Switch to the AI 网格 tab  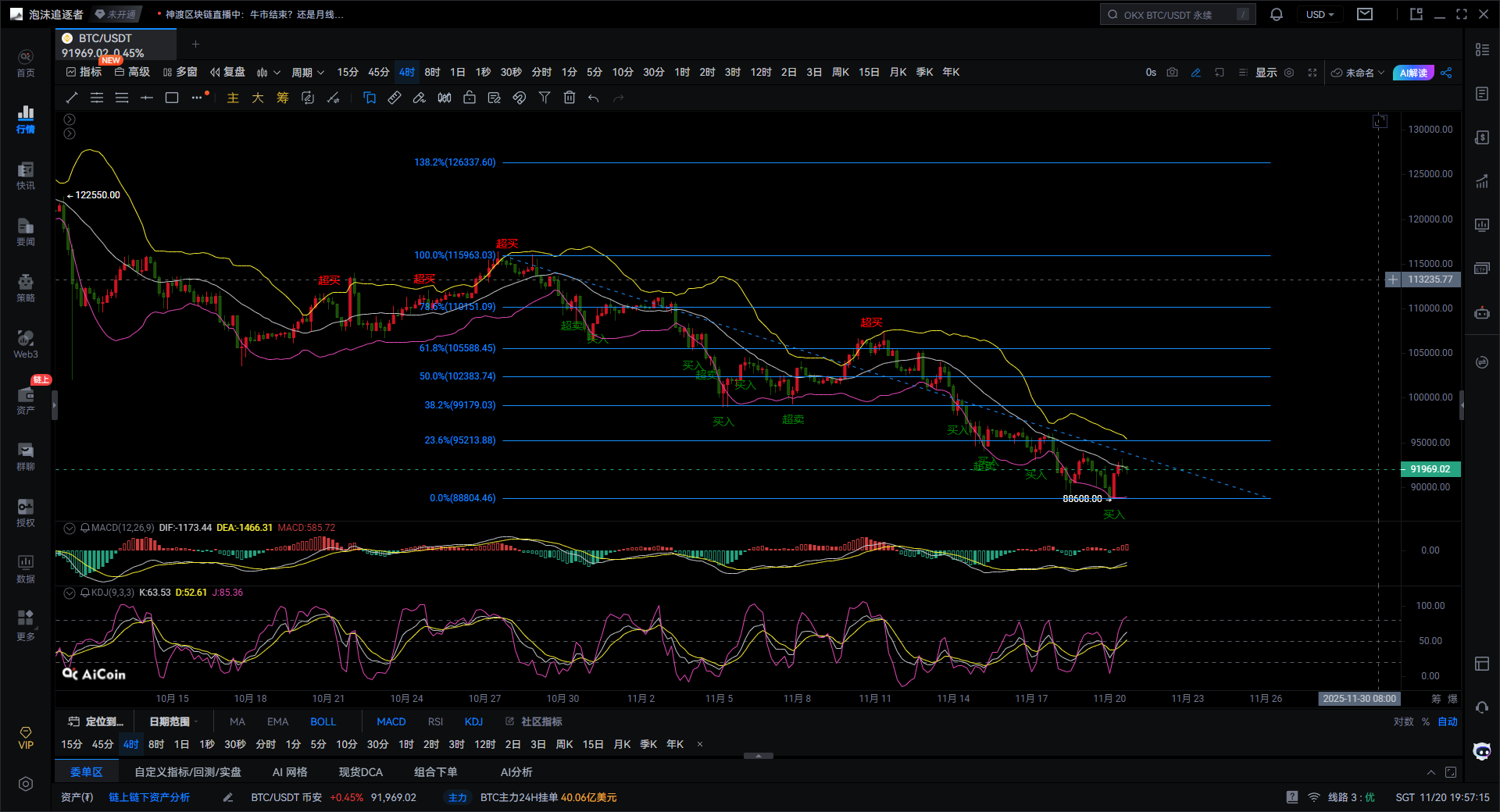point(289,772)
